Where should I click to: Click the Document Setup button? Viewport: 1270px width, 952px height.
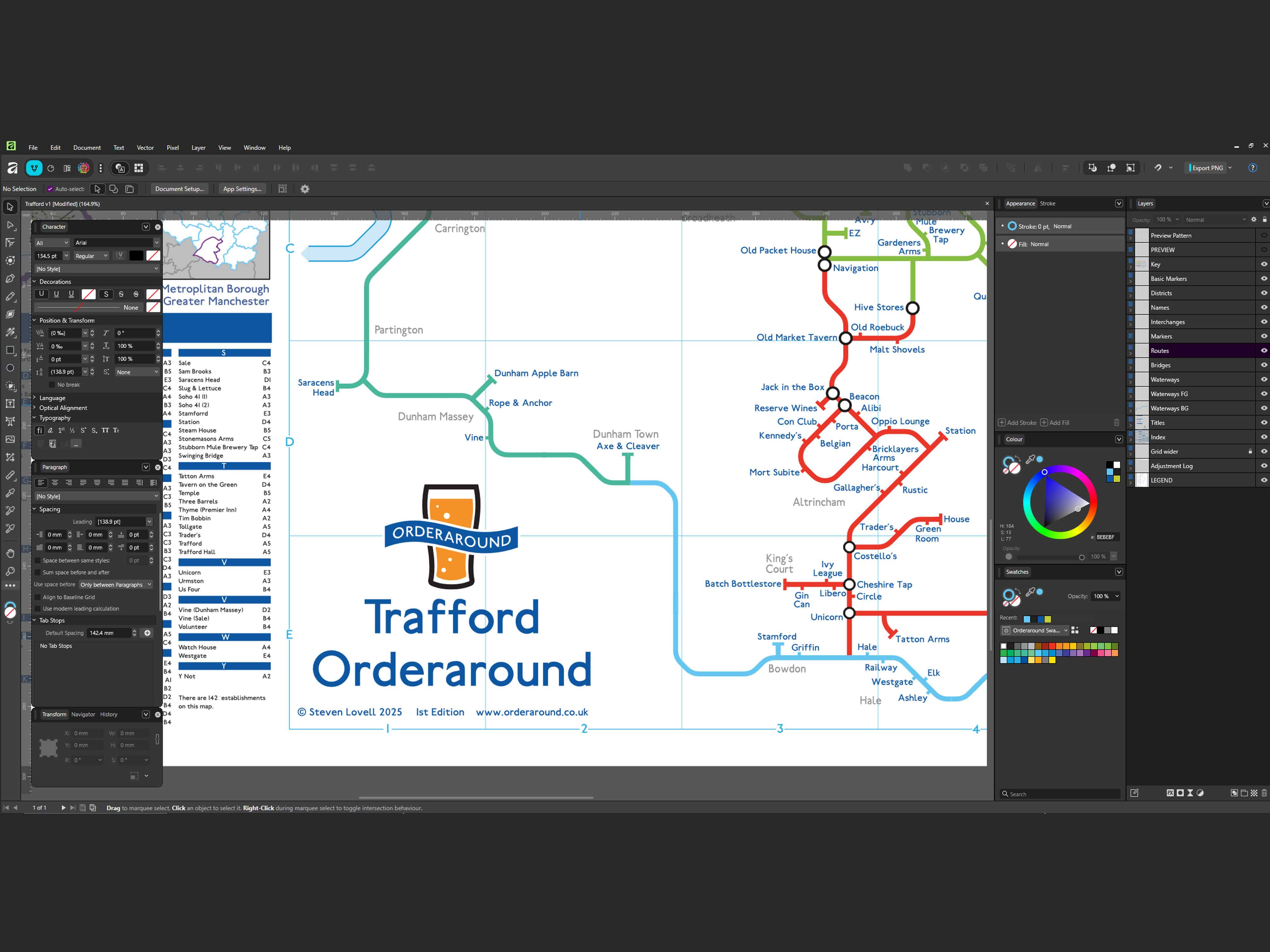[x=179, y=189]
